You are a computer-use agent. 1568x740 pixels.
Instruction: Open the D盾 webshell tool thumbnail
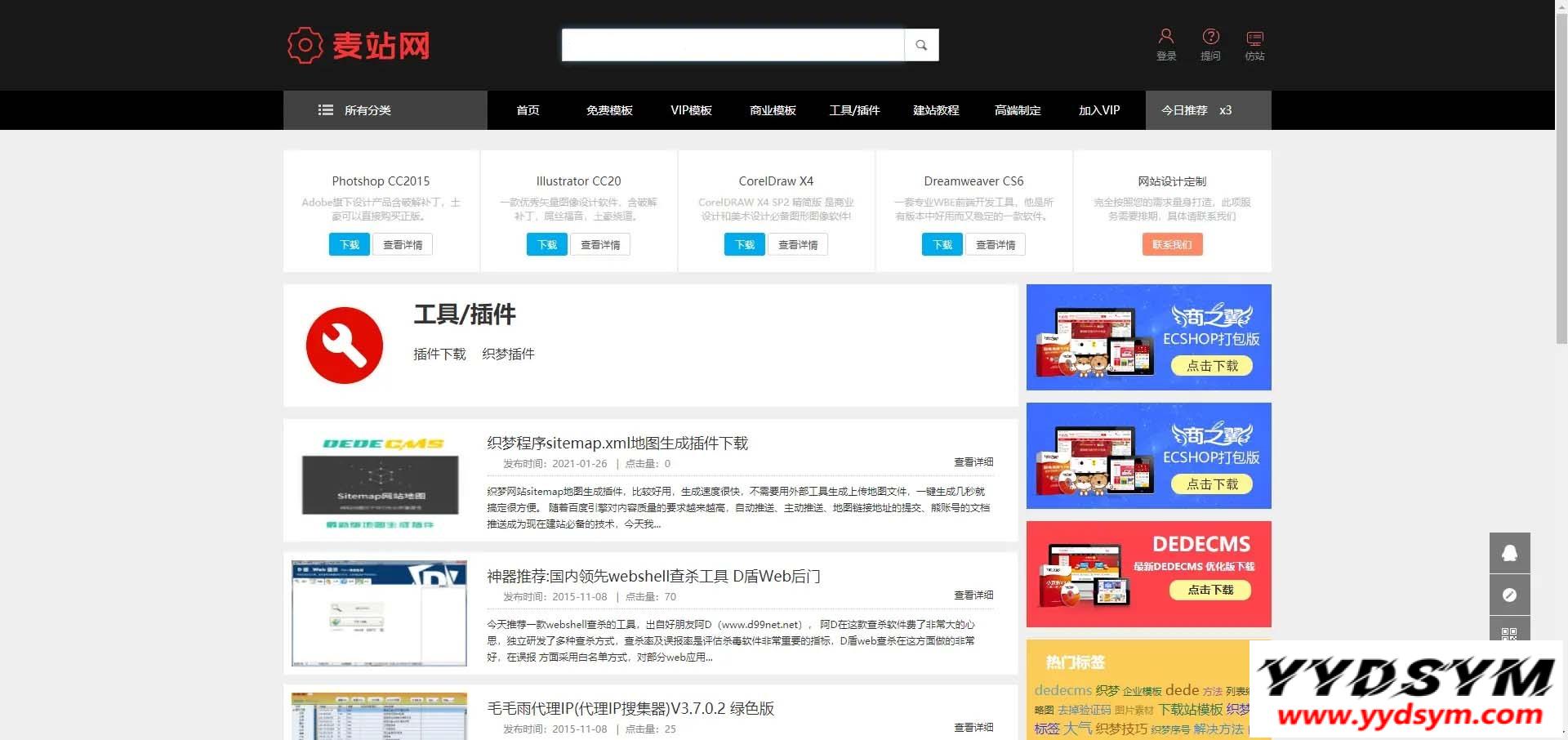pos(379,613)
